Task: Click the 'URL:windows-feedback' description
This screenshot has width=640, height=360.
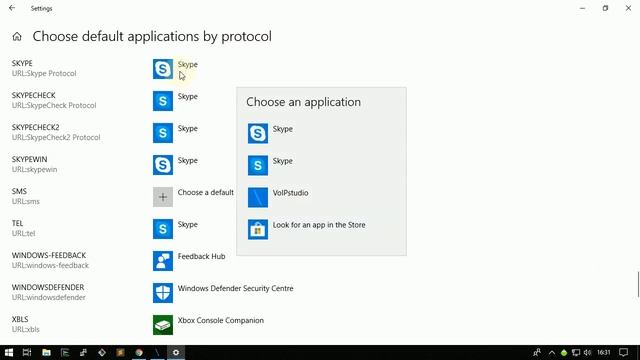Action: click(50, 265)
